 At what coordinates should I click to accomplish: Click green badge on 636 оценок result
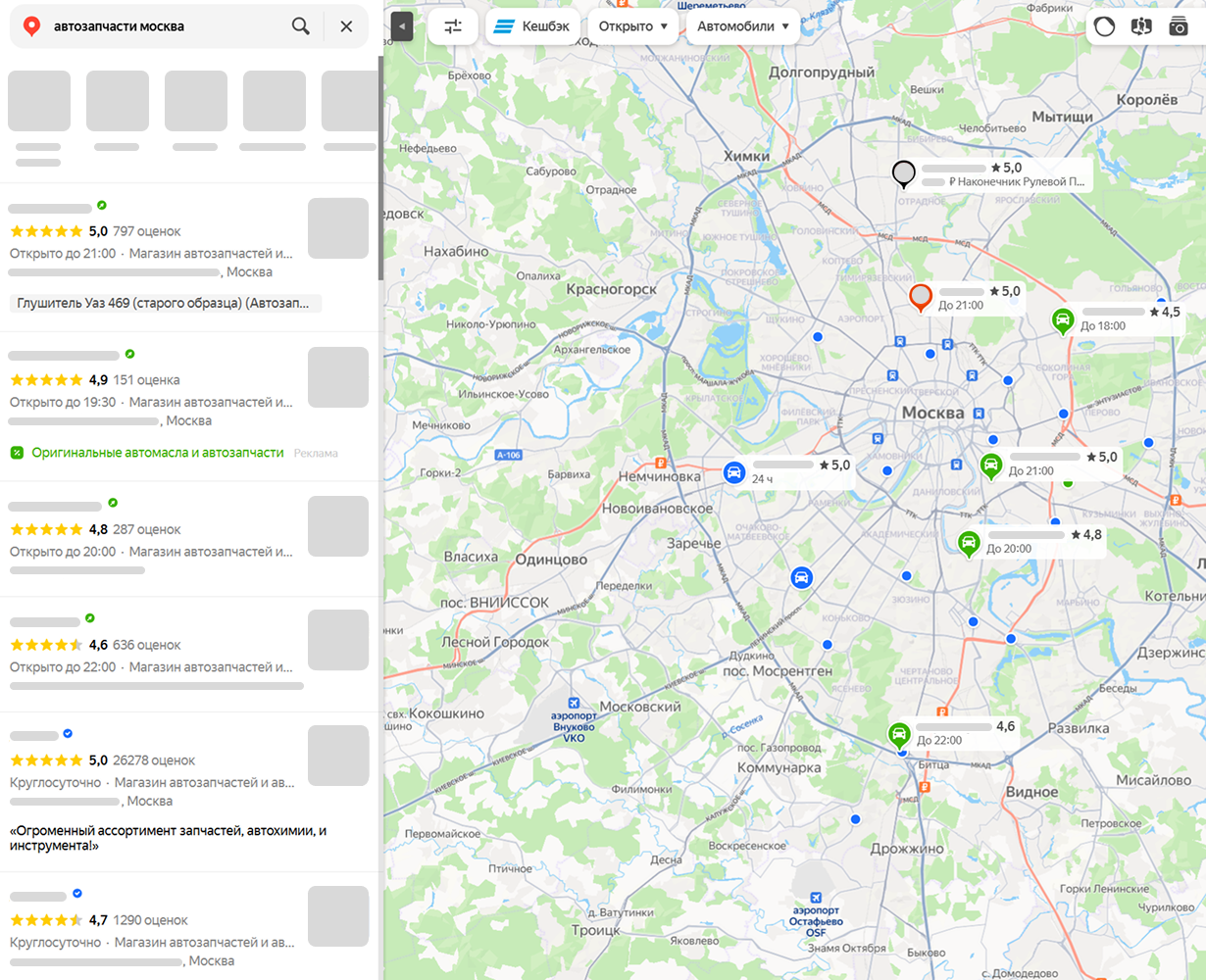(90, 619)
